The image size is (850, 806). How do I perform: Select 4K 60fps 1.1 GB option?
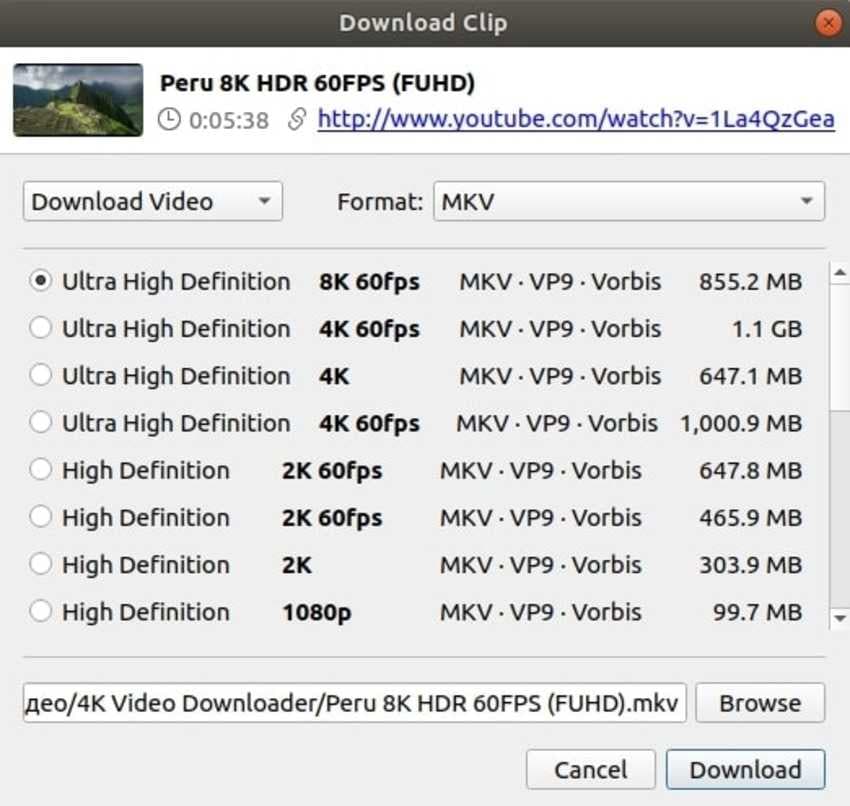pos(40,329)
